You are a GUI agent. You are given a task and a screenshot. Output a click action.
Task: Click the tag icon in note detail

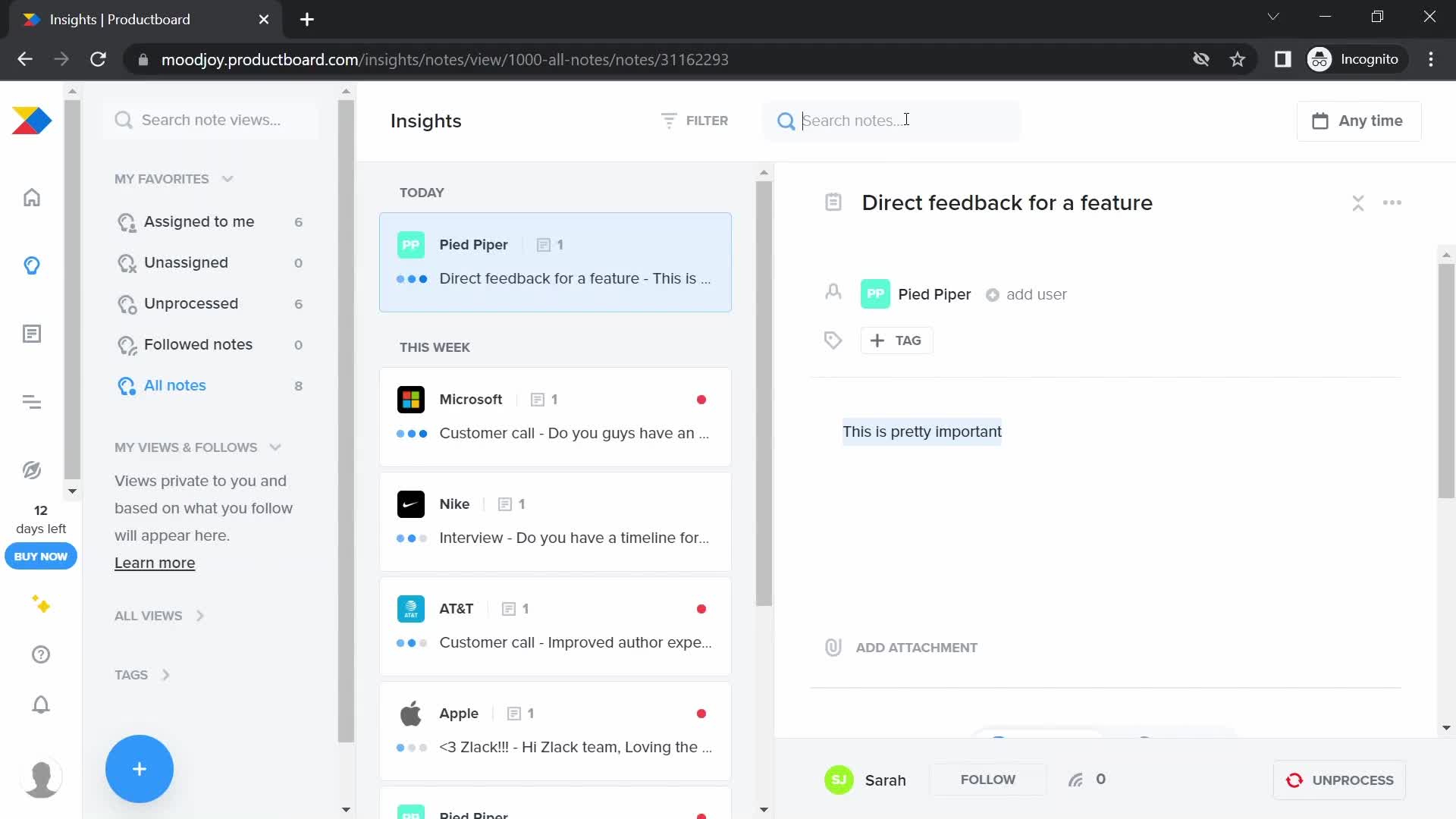pyautogui.click(x=833, y=340)
